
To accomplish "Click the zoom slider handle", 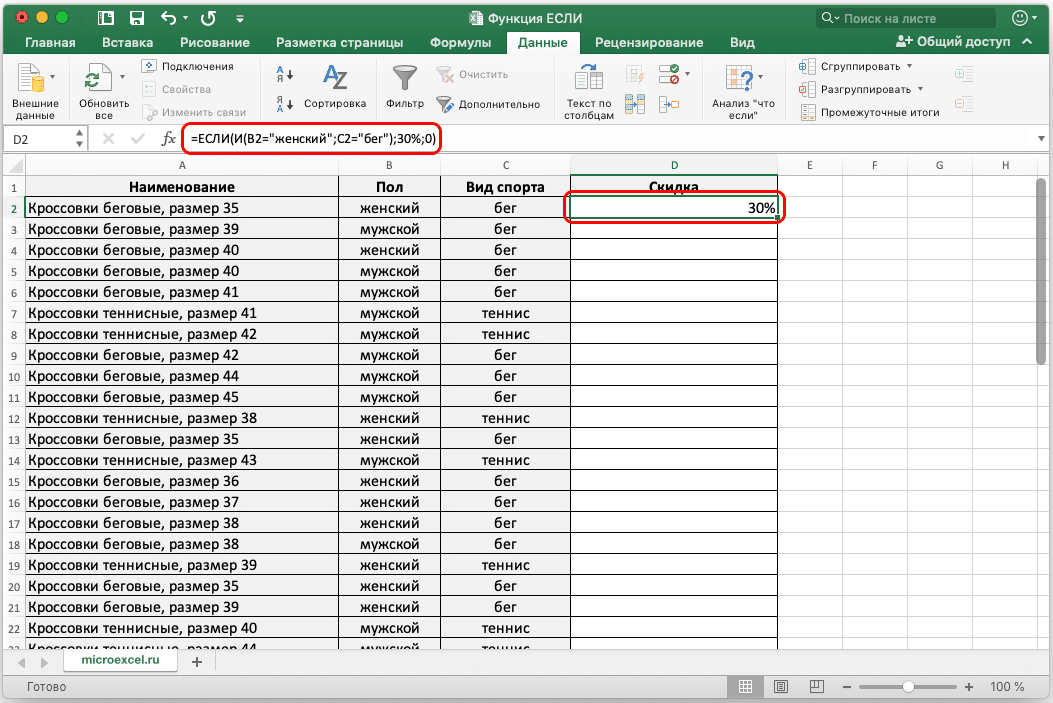I will 907,687.
